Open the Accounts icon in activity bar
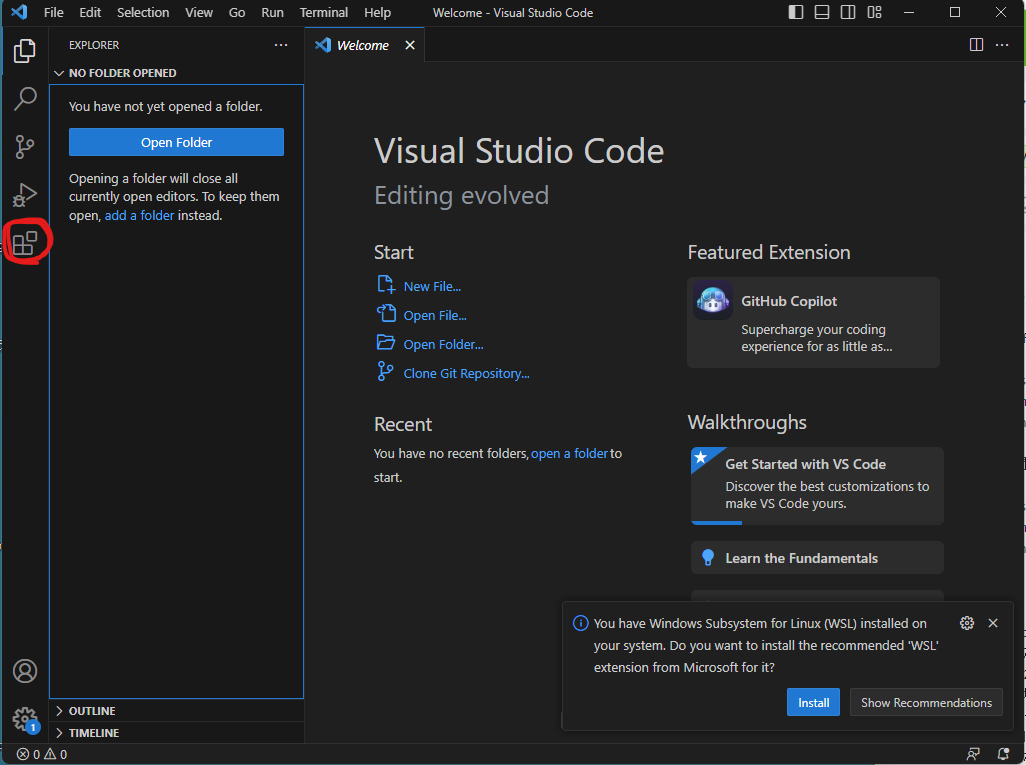Viewport: 1026px width, 765px height. click(x=25, y=671)
